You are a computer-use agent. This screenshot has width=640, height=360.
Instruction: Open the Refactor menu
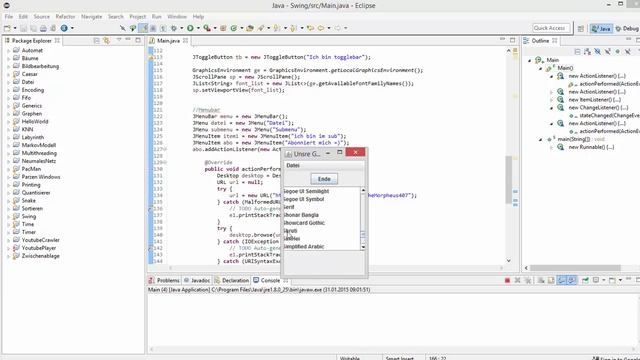[x=65, y=17]
